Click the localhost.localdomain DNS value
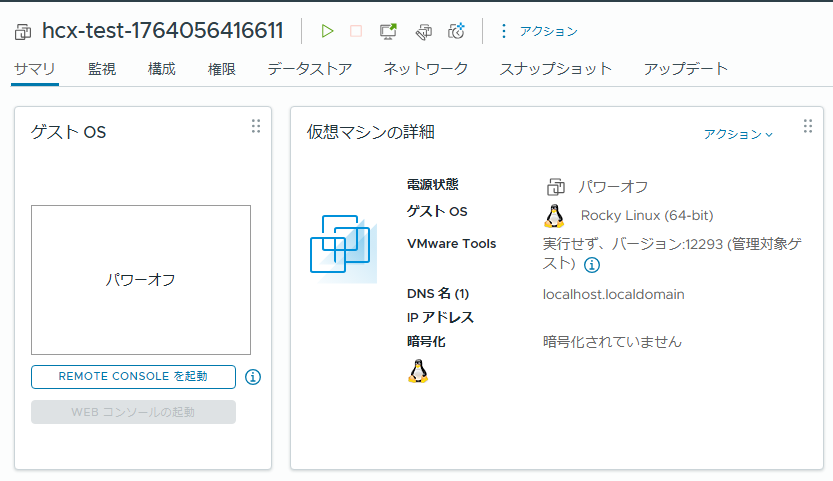Image resolution: width=833 pixels, height=481 pixels. [x=614, y=294]
